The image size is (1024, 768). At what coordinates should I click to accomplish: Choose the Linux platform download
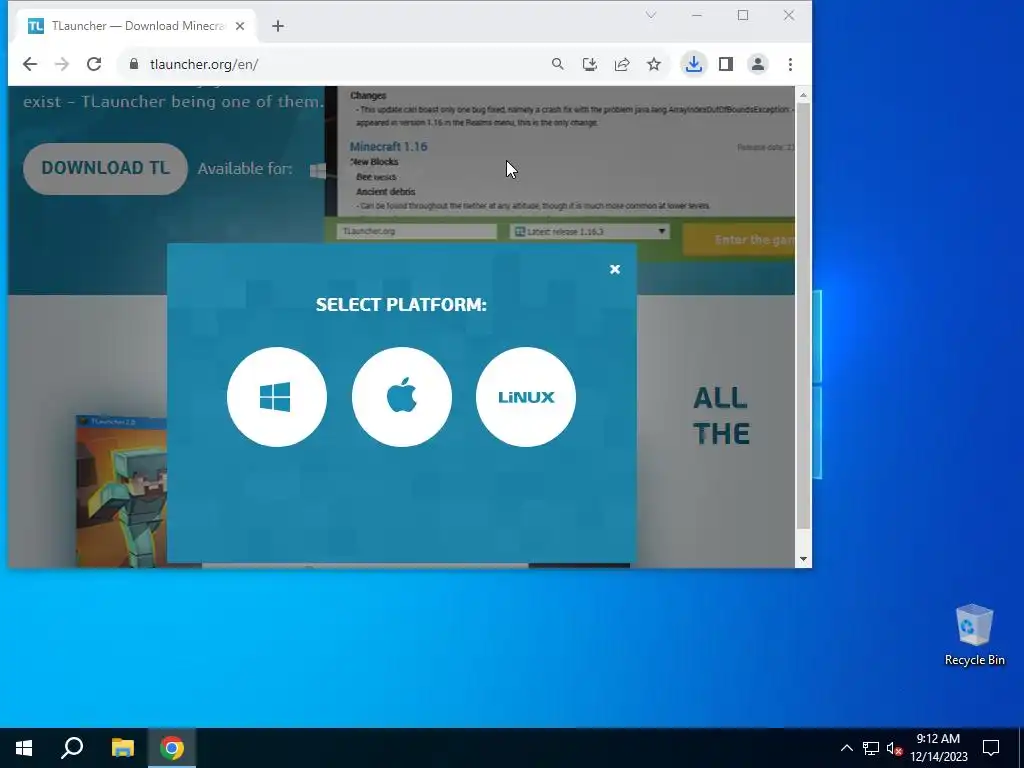526,397
